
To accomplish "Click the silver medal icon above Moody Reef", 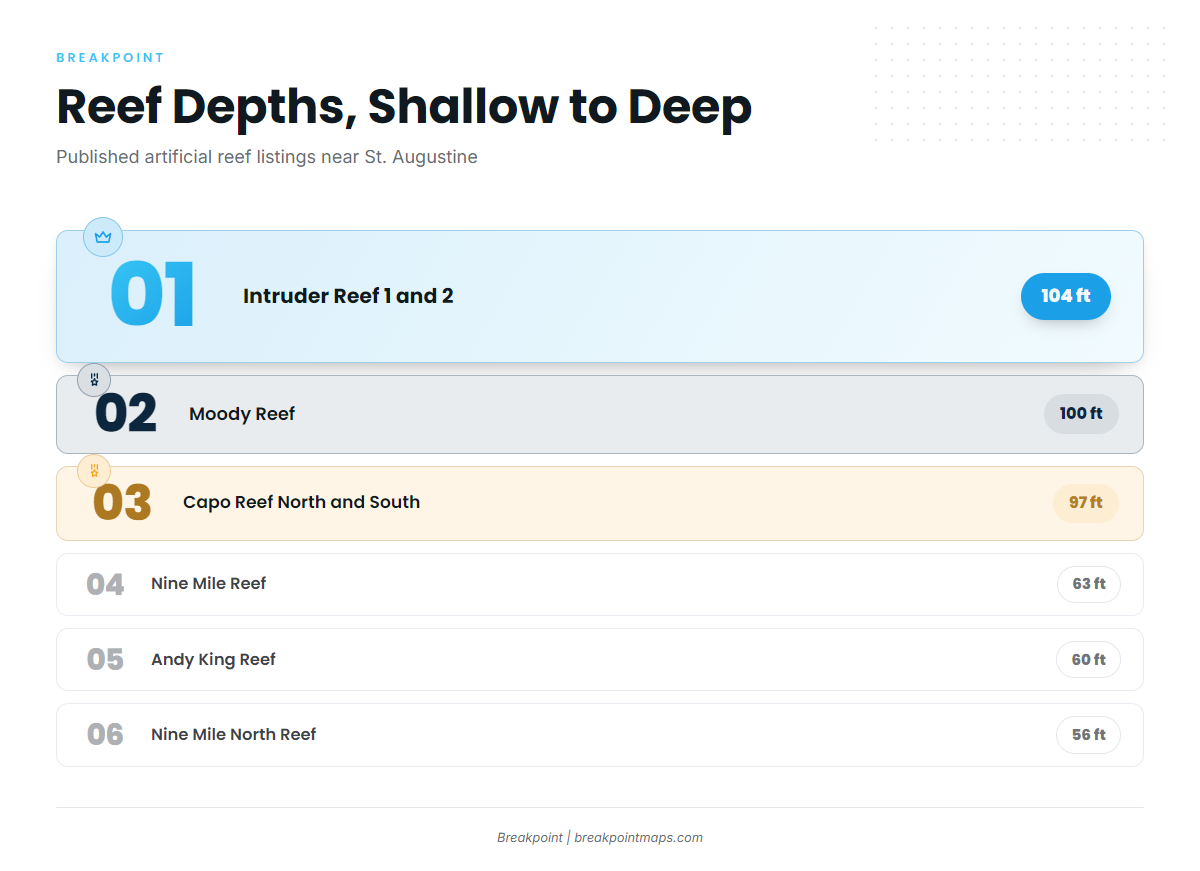I will tap(94, 380).
